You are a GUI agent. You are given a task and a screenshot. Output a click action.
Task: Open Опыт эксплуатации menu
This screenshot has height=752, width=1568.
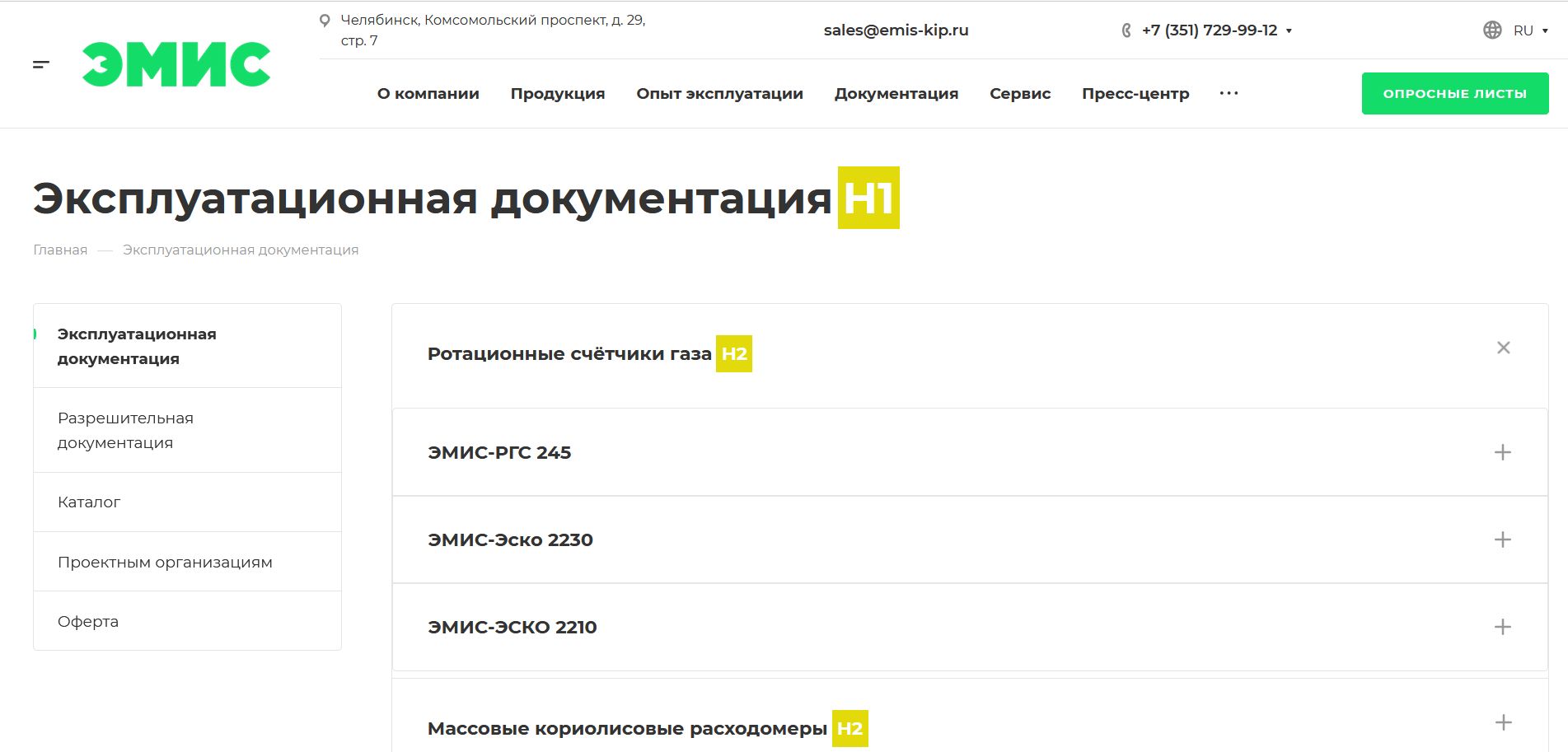pyautogui.click(x=719, y=94)
